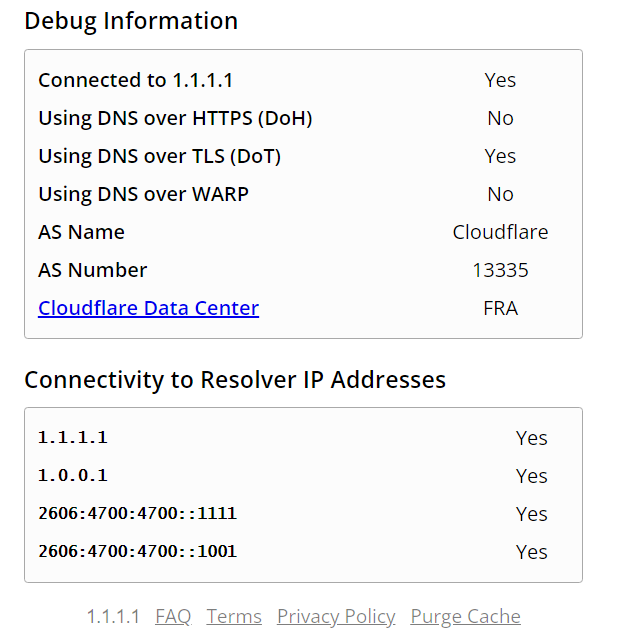Open the FAQ footer link
635x642 pixels.
click(x=173, y=616)
